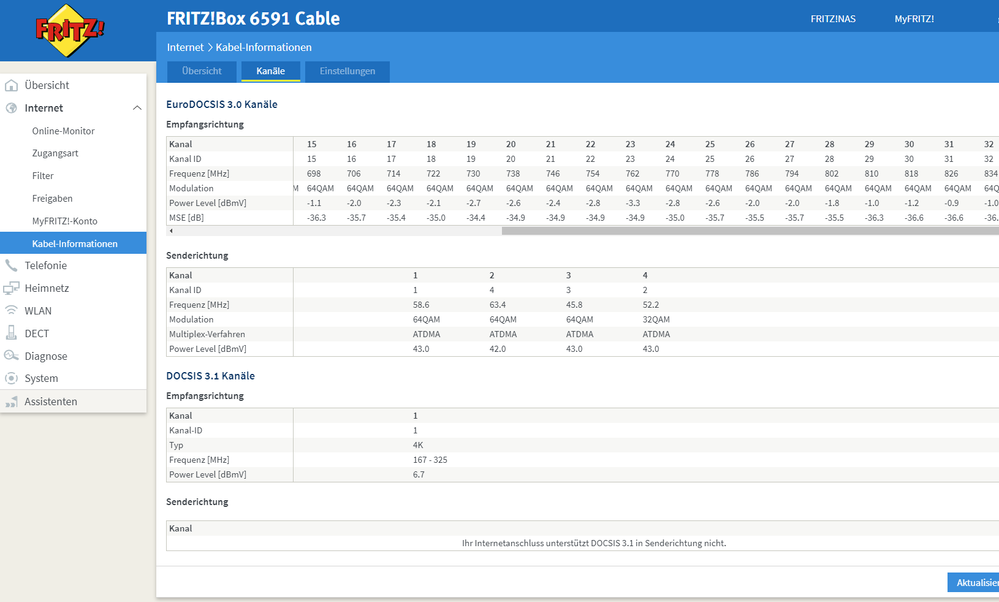This screenshot has width=999, height=602.
Task: Click the FRITZ!Box 6591 Cable title
Action: (x=253, y=18)
